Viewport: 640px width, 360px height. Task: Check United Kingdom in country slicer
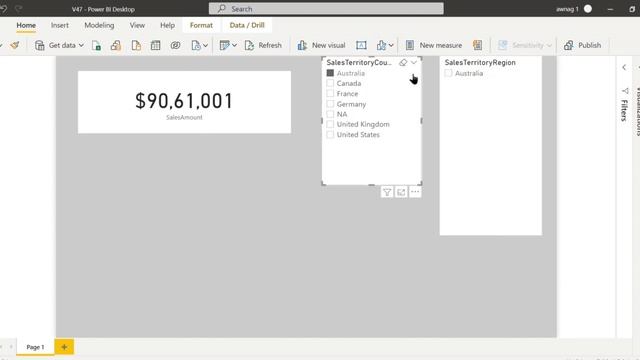330,124
